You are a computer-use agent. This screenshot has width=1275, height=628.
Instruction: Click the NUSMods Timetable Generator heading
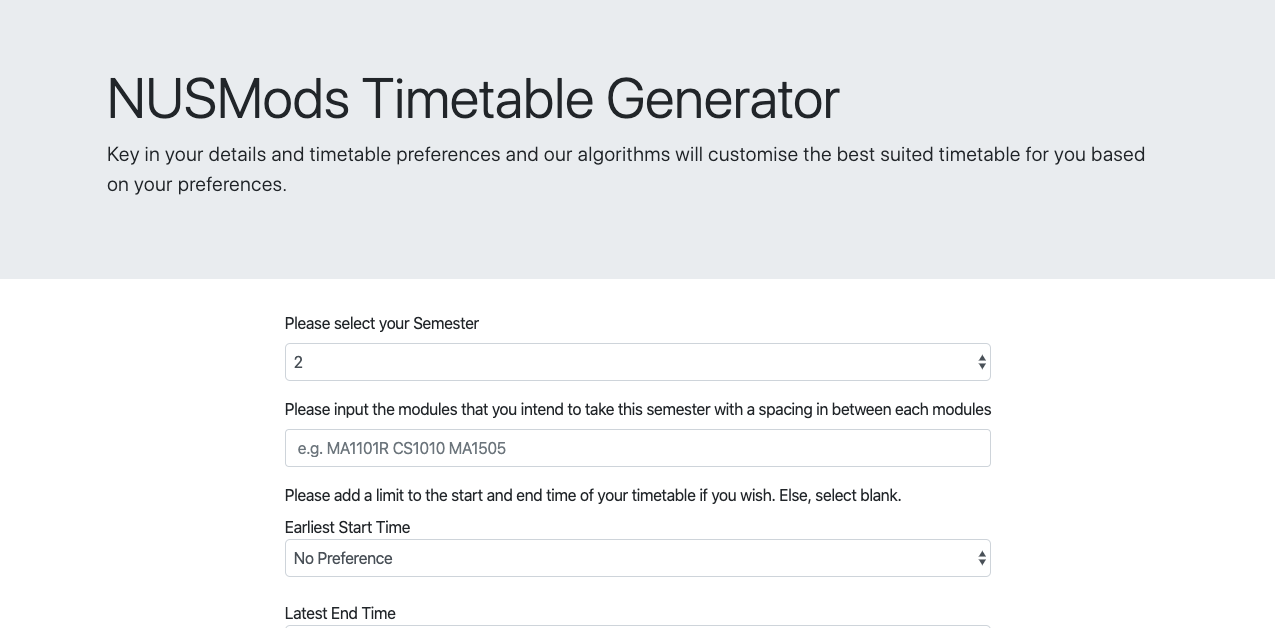click(x=473, y=99)
